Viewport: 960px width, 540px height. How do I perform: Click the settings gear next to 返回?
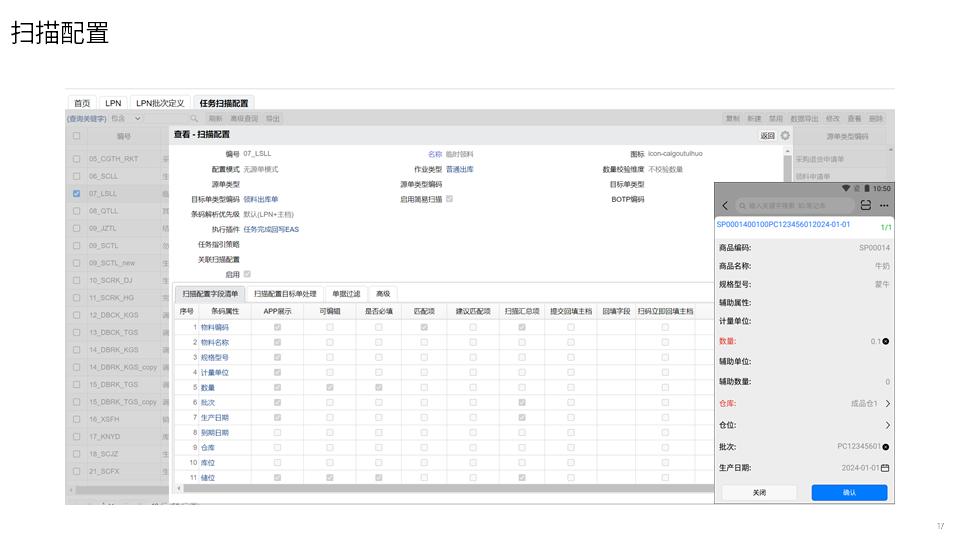(785, 135)
